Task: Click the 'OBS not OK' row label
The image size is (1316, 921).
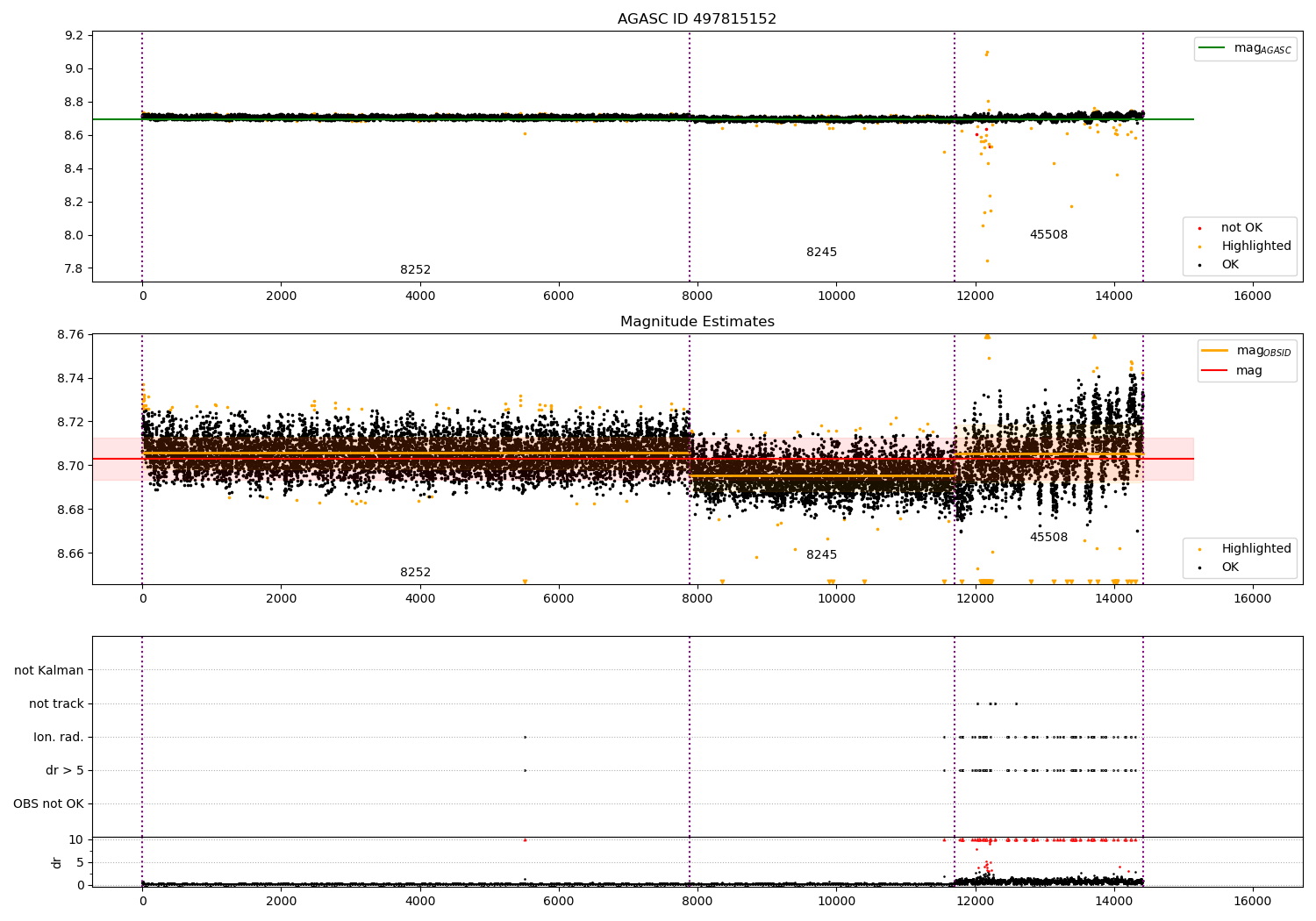Action: 48,803
